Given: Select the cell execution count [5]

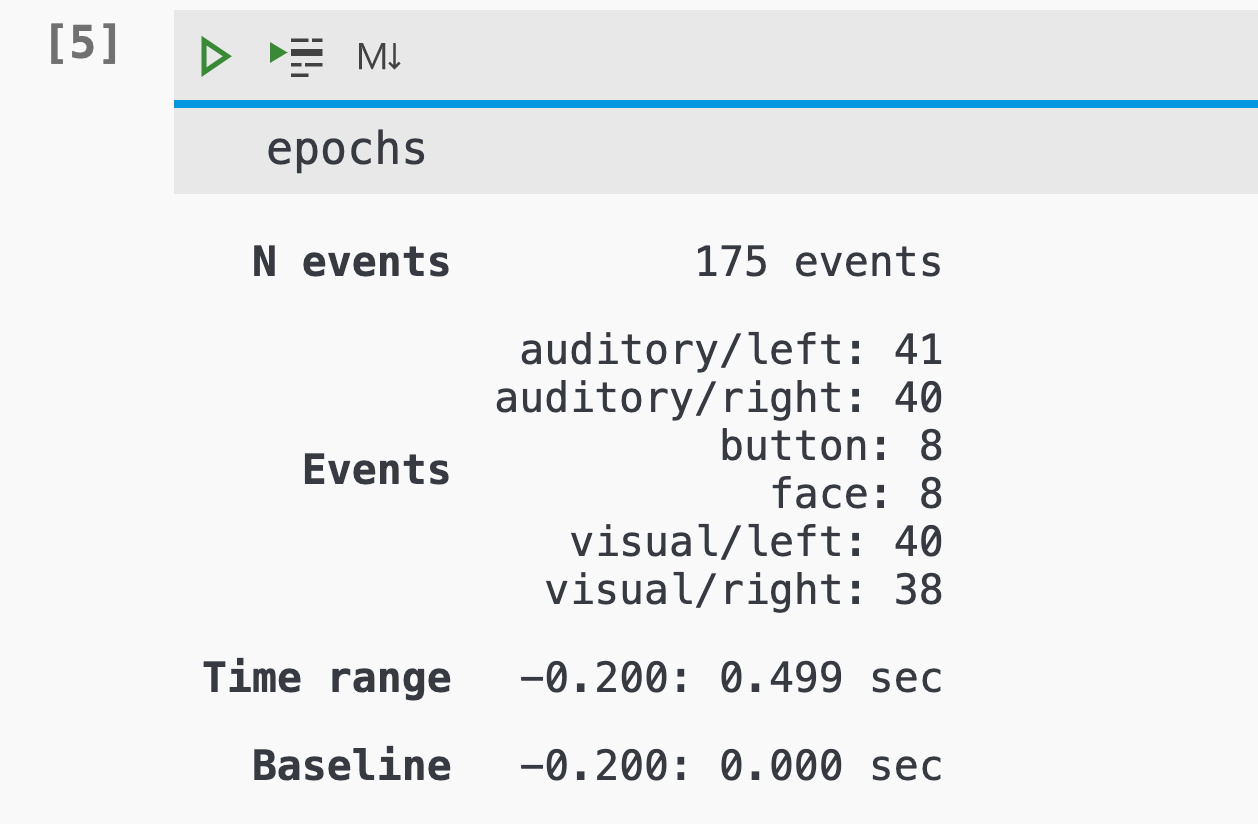Looking at the screenshot, I should click(x=83, y=45).
